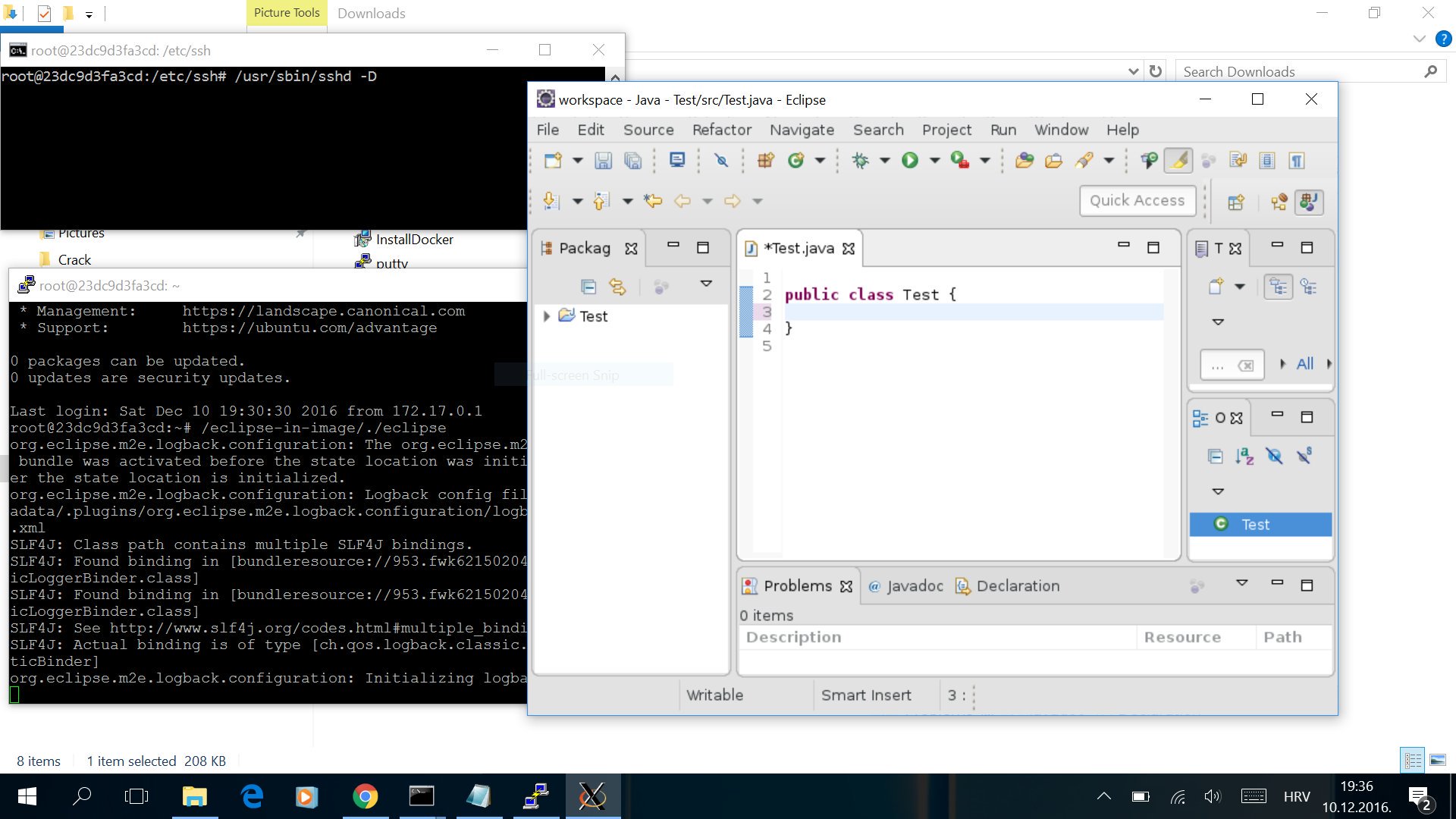Click the Refresh button in Downloads window
The width and height of the screenshot is (1456, 819).
pyautogui.click(x=1156, y=71)
